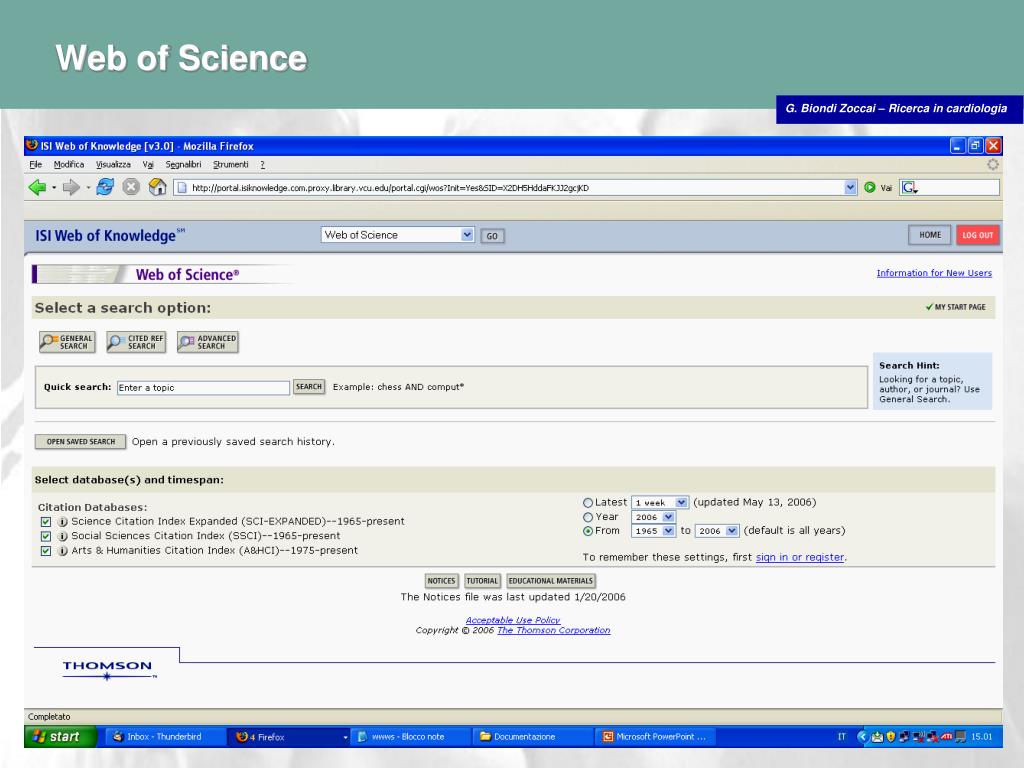Click info icon for Science Citation Index

click(63, 522)
